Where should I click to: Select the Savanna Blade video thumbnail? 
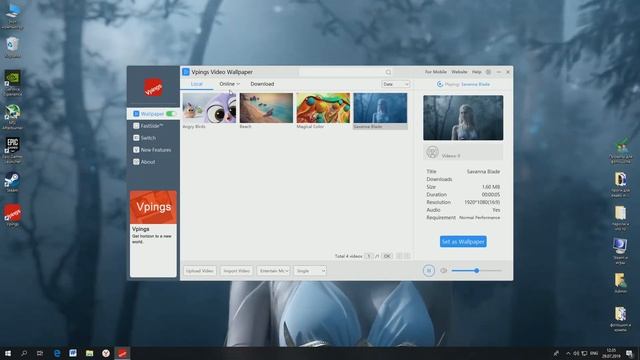380,108
